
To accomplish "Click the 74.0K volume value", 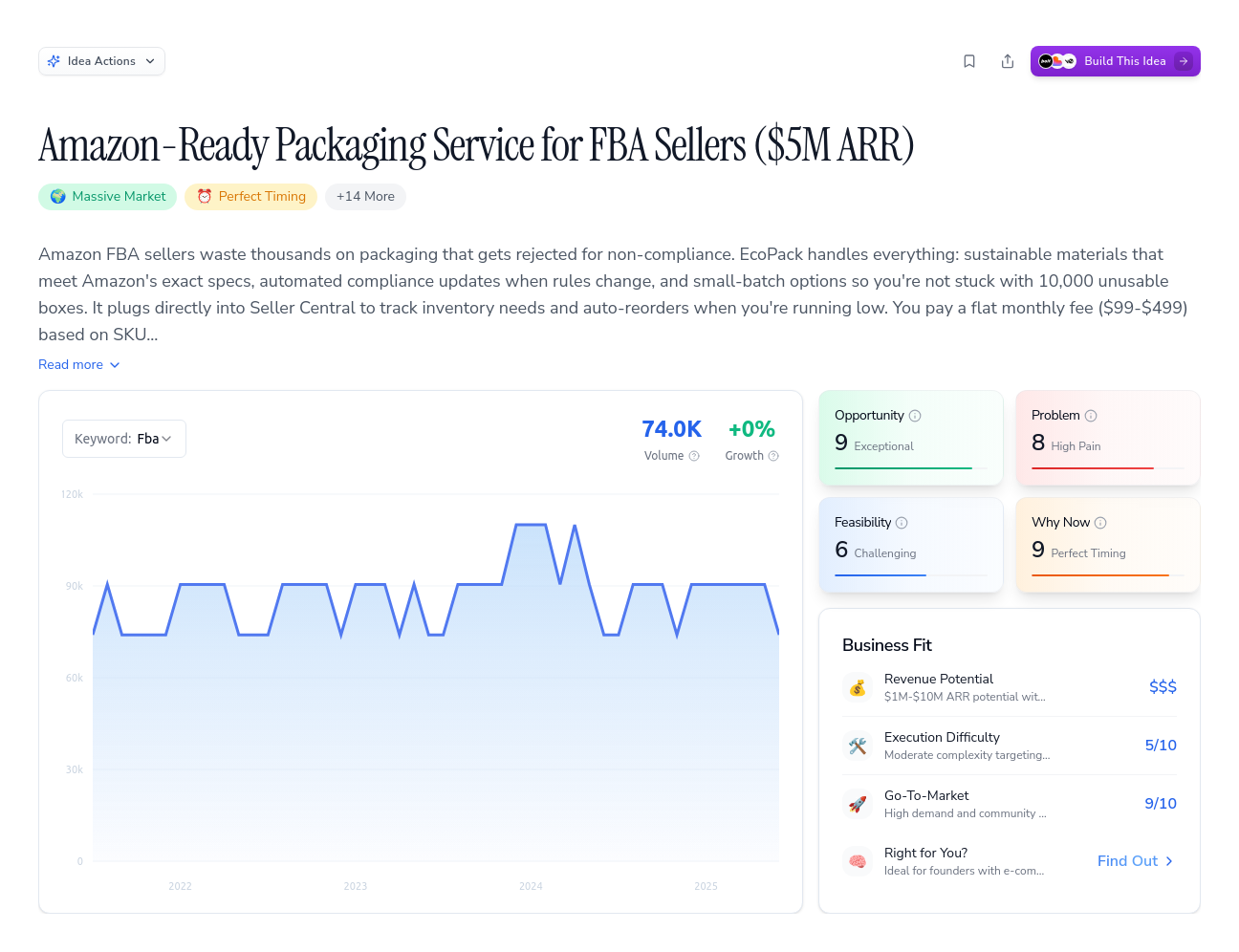I will pyautogui.click(x=671, y=429).
